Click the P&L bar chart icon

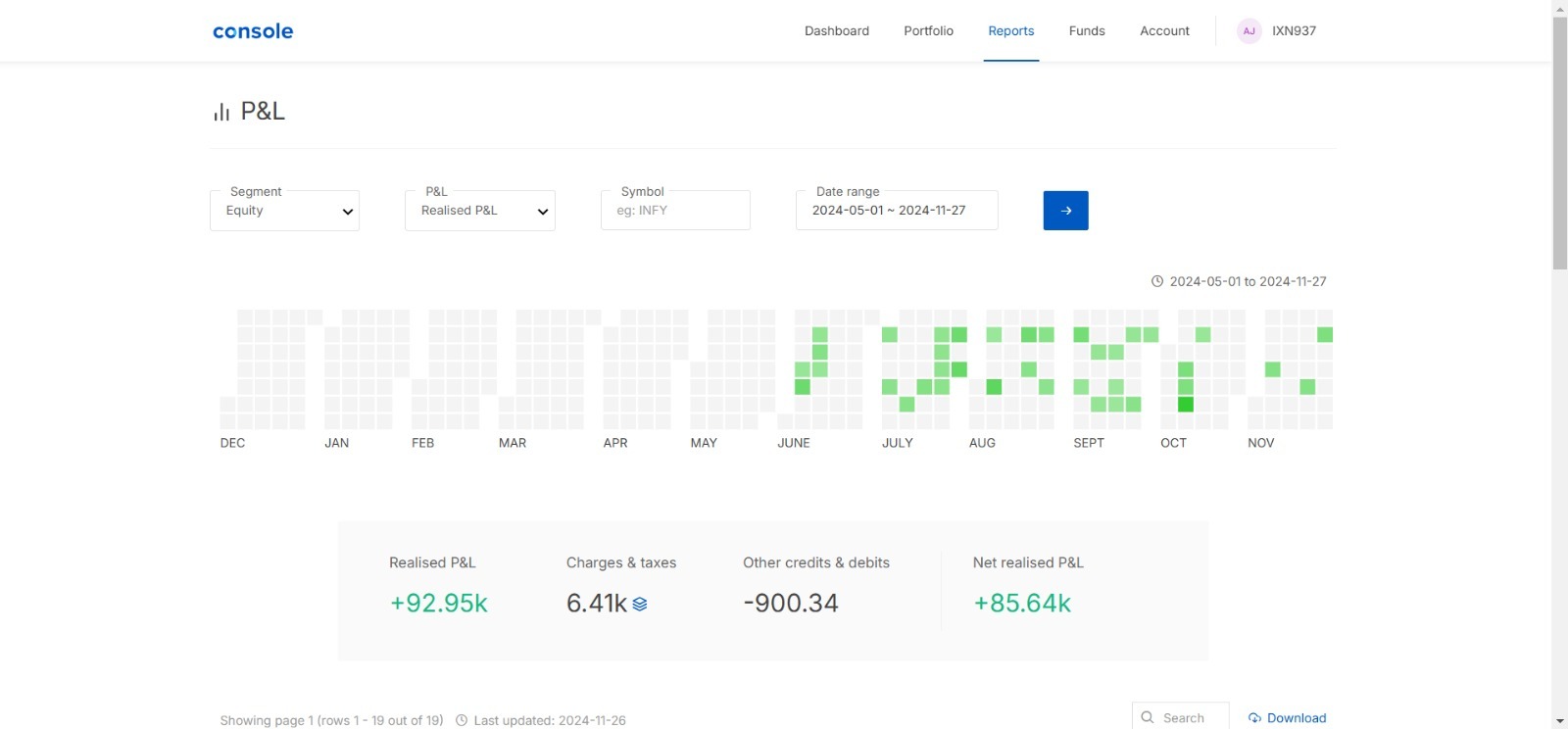[x=221, y=112]
